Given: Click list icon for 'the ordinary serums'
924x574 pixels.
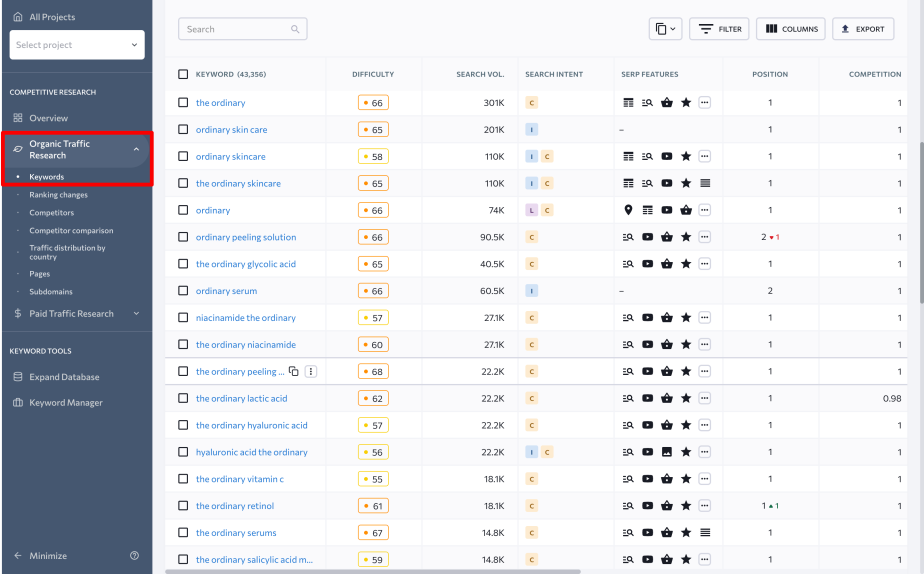Looking at the screenshot, I should [x=705, y=532].
